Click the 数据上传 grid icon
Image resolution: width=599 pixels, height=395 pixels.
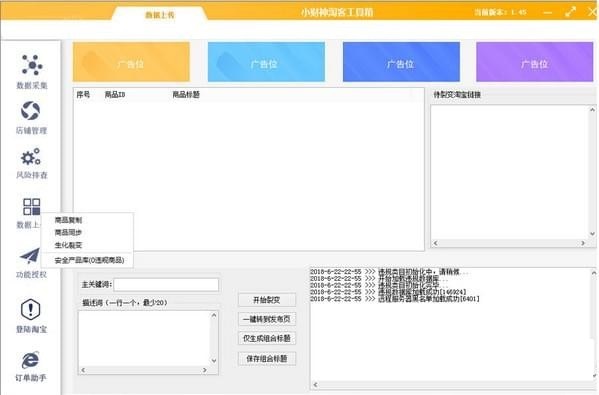click(32, 207)
